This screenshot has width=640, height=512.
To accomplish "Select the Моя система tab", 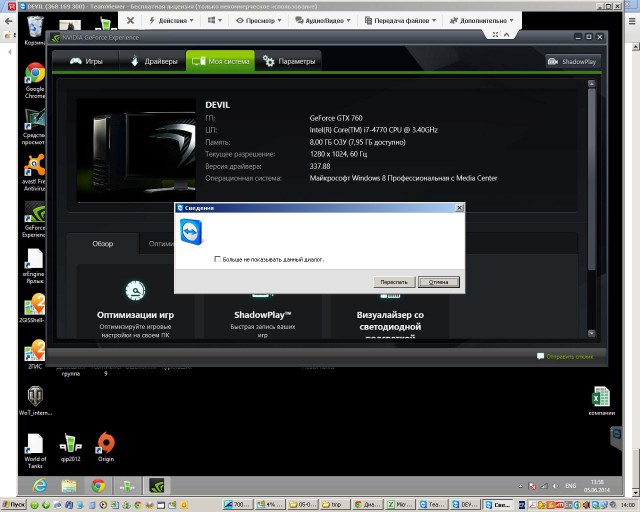I will click(x=220, y=61).
